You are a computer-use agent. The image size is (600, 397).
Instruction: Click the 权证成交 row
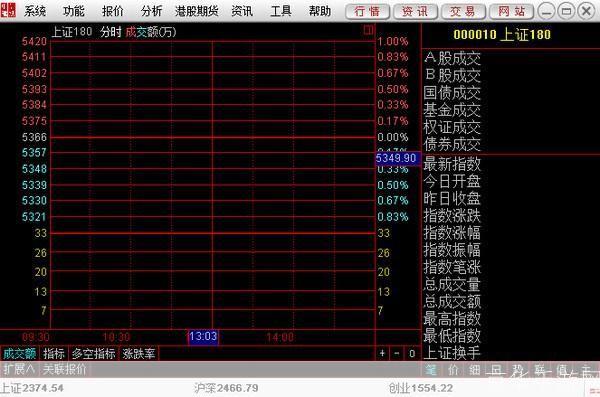point(452,127)
